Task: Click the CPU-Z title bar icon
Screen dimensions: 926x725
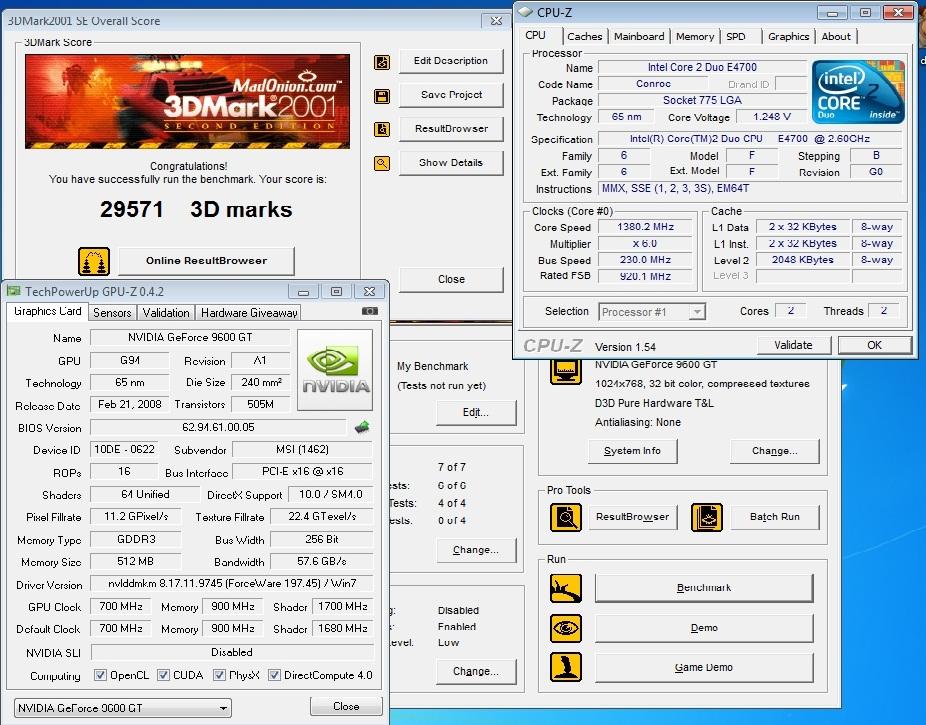Action: pyautogui.click(x=526, y=12)
